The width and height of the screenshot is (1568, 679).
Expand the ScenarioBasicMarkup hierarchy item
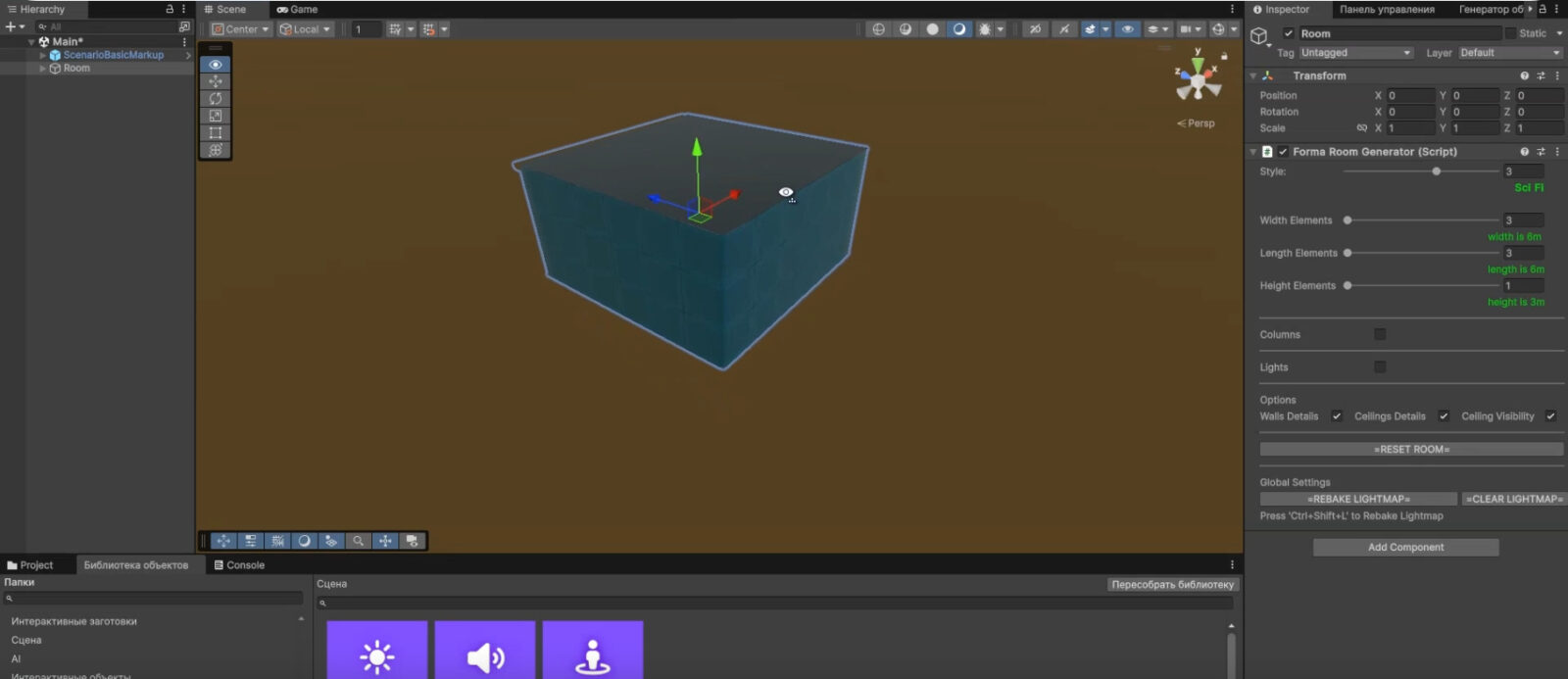(42, 55)
